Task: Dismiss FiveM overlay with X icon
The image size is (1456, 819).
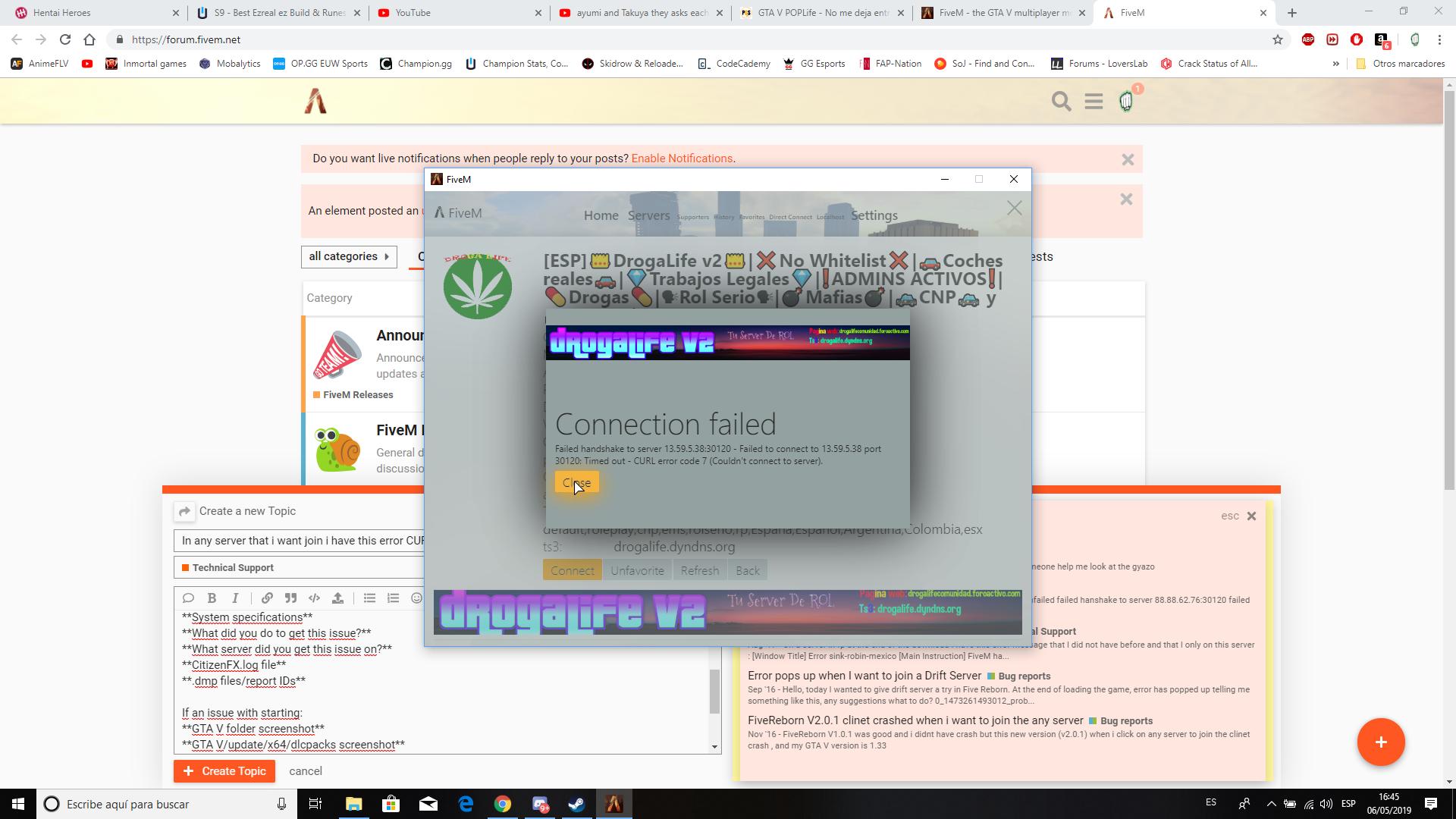Action: click(x=1015, y=208)
